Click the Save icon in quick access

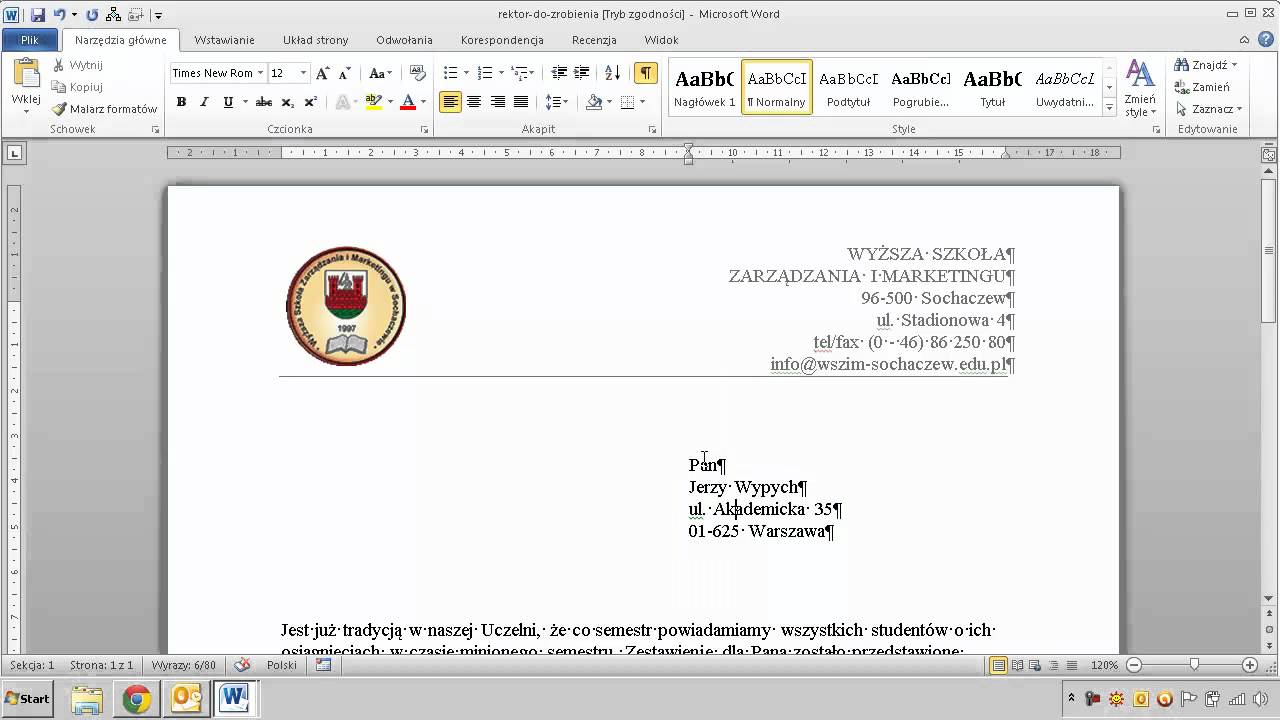tap(38, 15)
